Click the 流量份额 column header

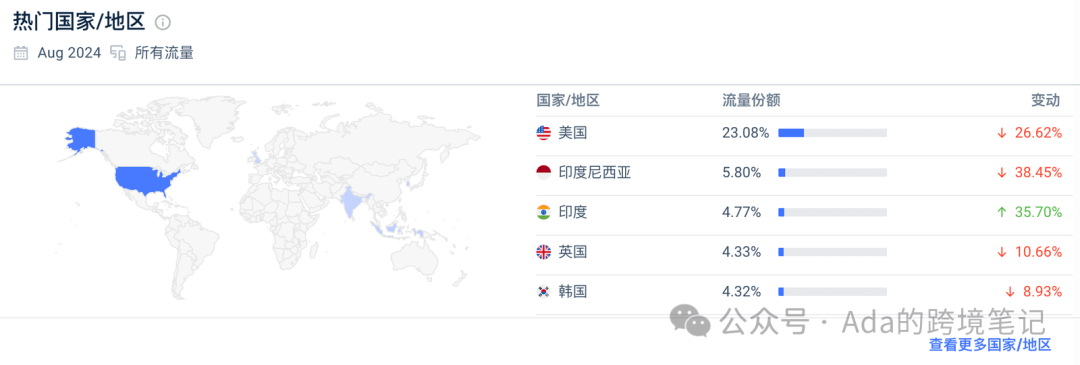click(x=751, y=101)
